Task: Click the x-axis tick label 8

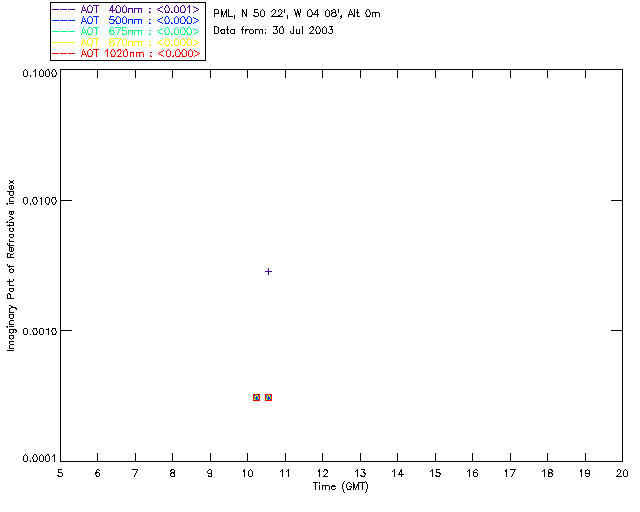Action: point(173,473)
